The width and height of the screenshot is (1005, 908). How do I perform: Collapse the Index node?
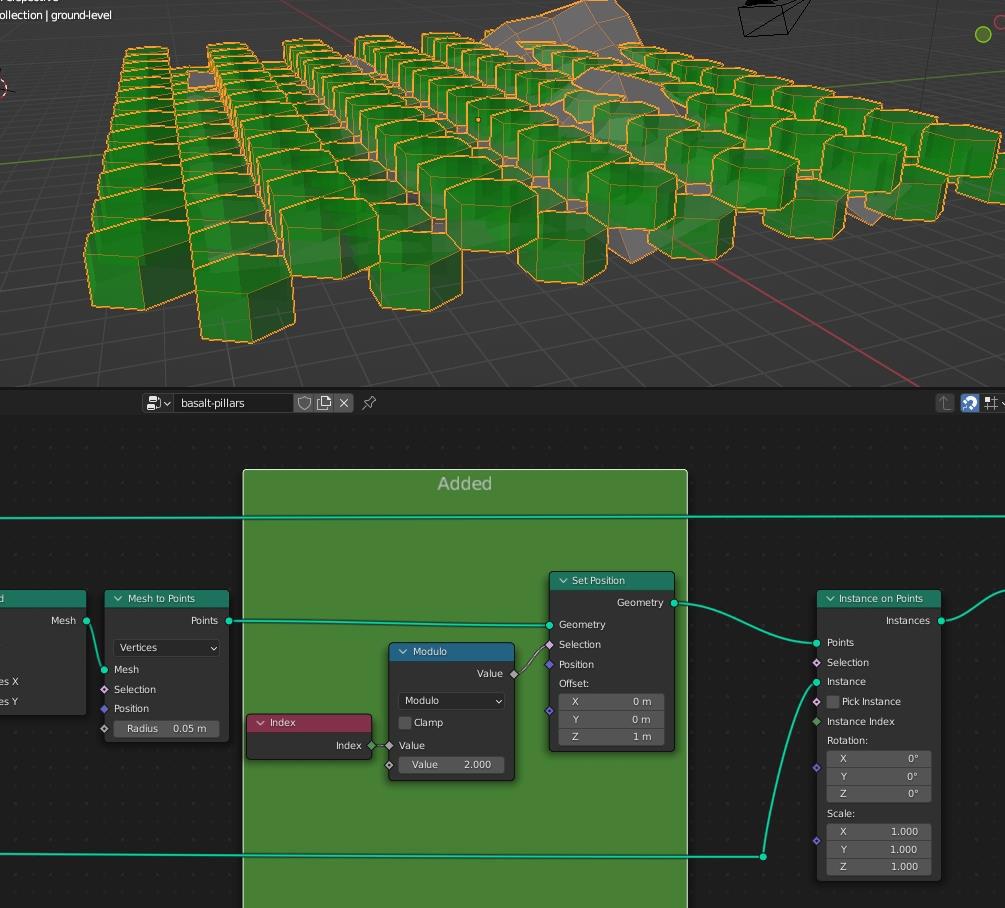click(260, 723)
